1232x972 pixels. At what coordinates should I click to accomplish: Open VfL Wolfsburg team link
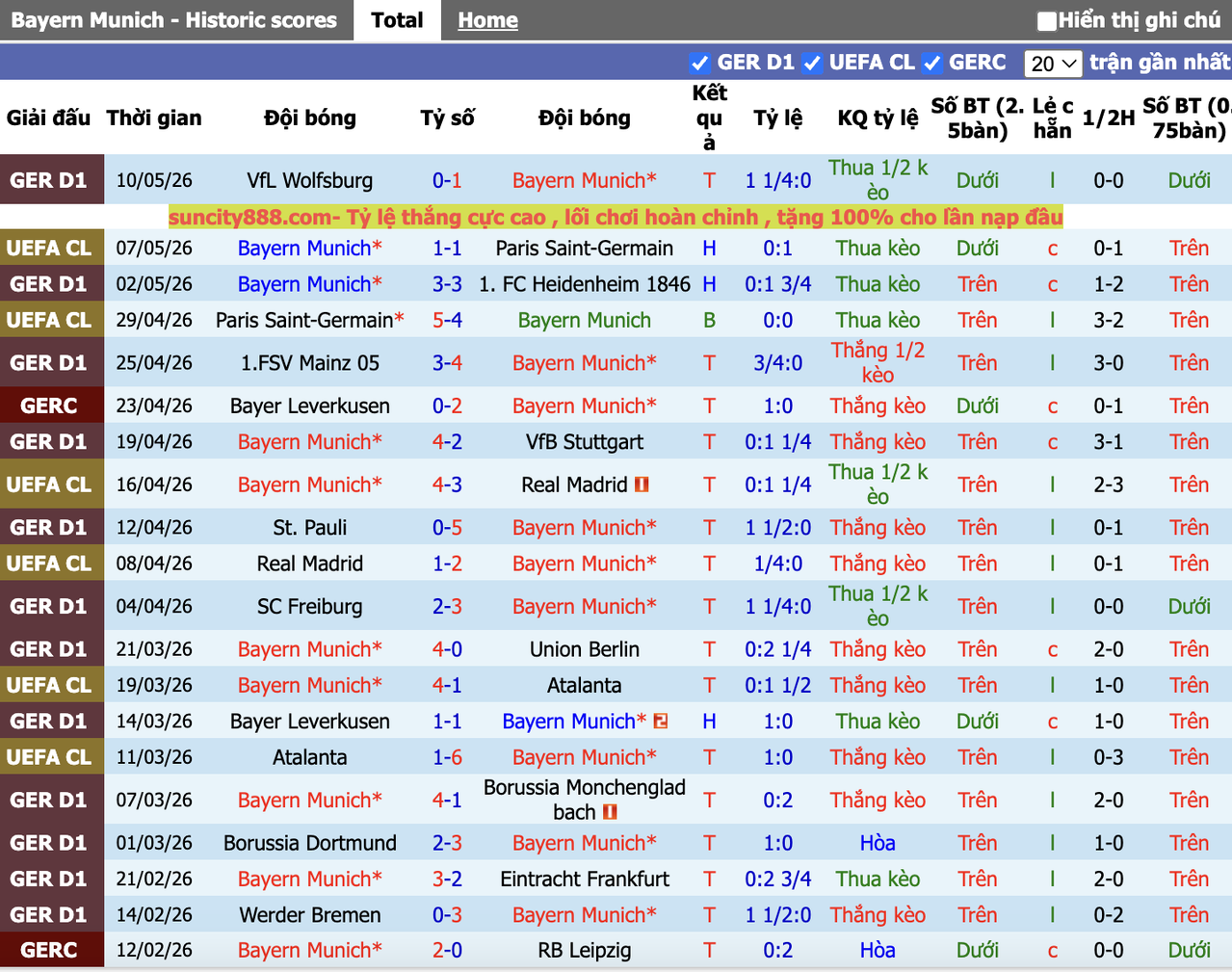pos(309,180)
